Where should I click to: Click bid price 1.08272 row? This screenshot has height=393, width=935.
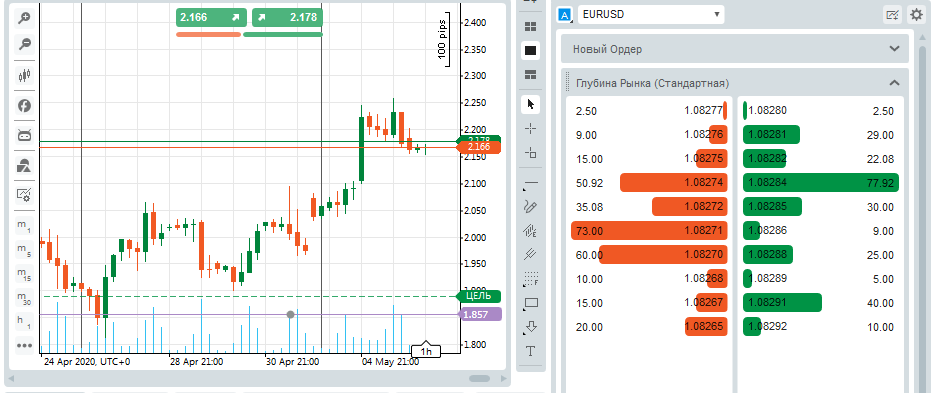coord(648,207)
